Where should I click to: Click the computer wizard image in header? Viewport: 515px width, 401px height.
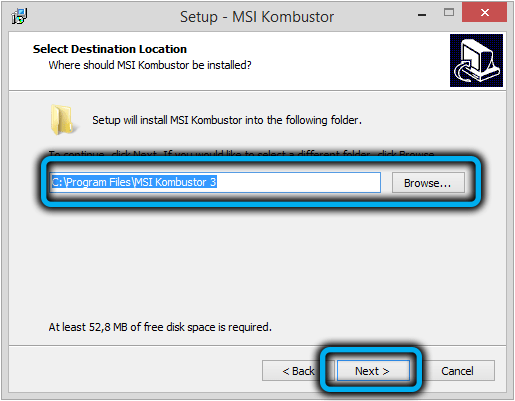point(476,60)
